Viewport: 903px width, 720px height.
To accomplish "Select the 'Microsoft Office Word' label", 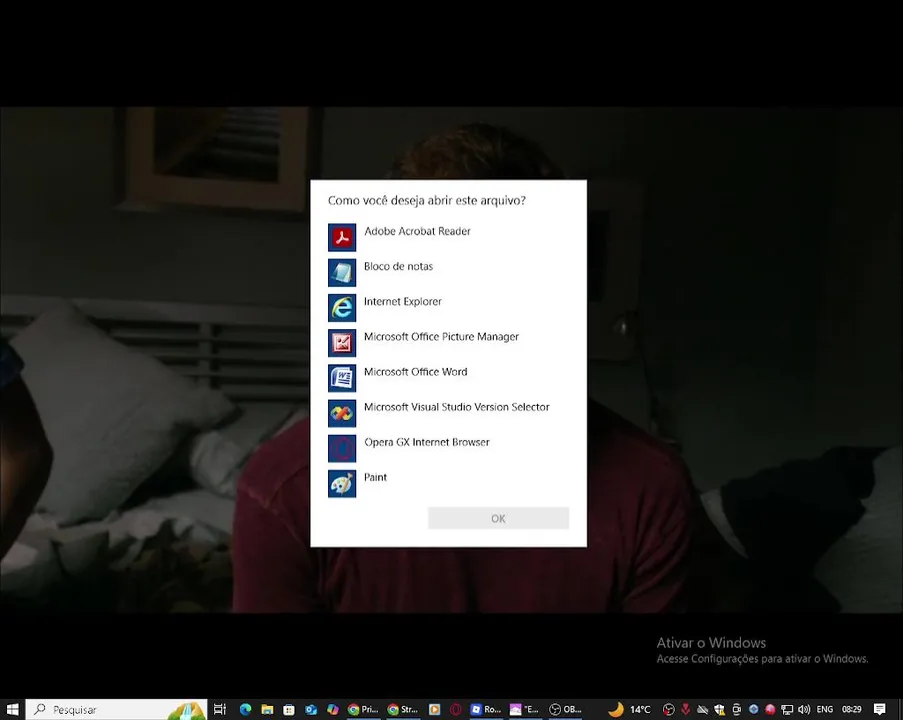I will coord(415,372).
